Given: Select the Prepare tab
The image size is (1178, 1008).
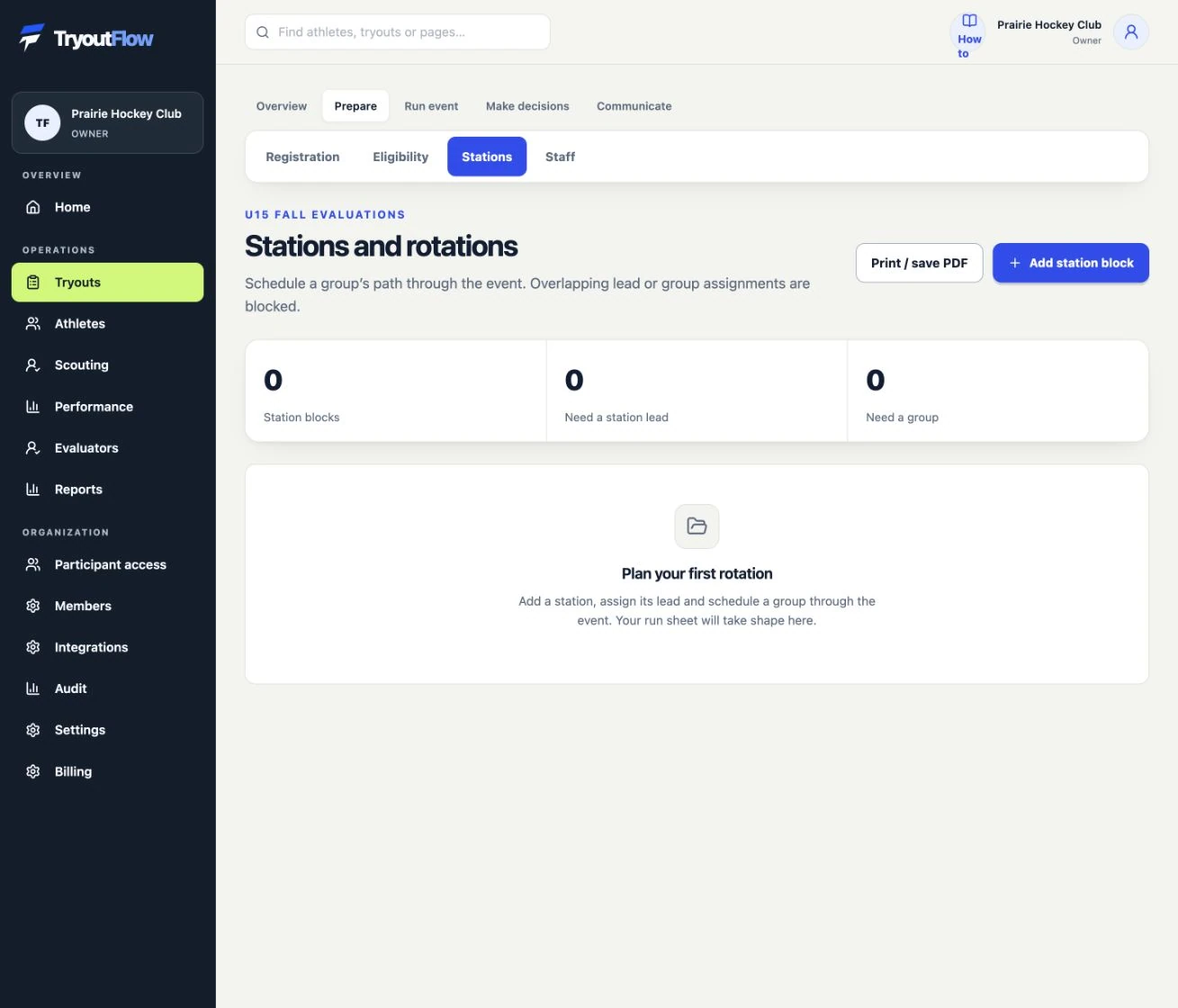Looking at the screenshot, I should click(355, 106).
